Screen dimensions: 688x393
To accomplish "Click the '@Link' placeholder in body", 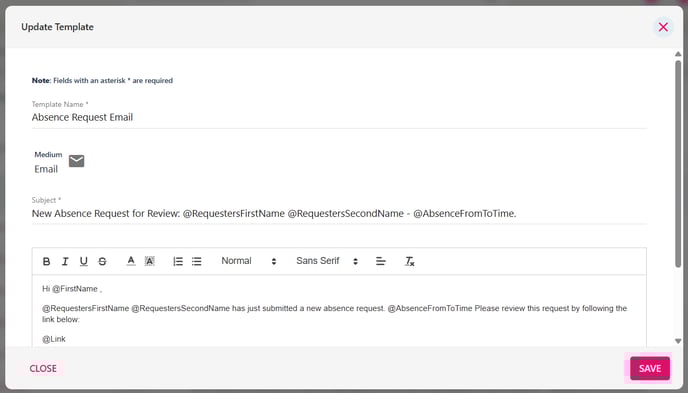I will [x=54, y=339].
